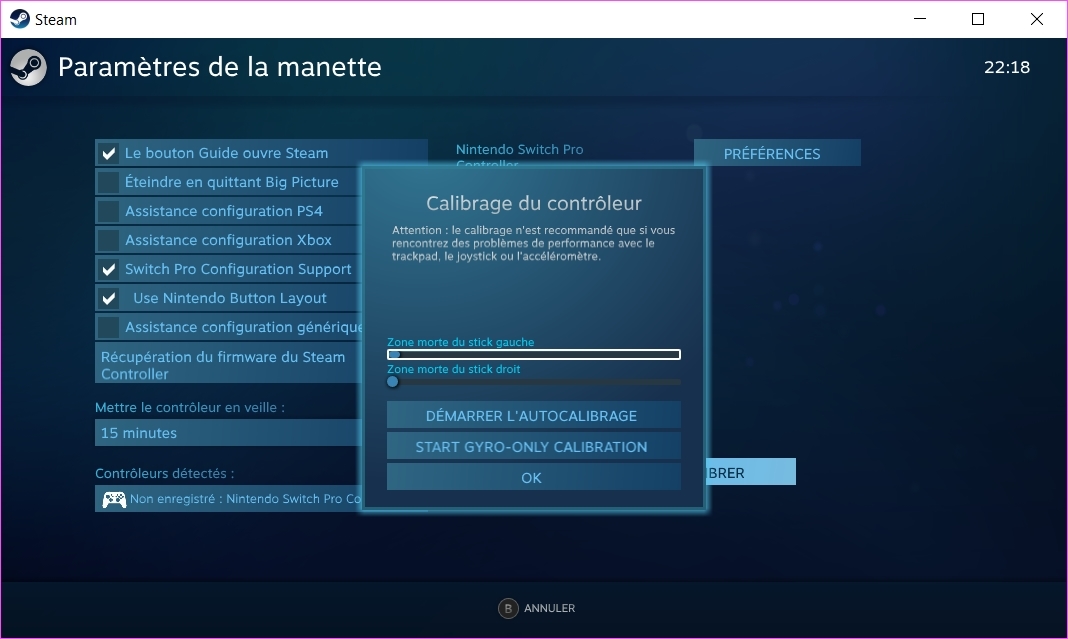Click the Steam icon in the title bar

pos(20,19)
